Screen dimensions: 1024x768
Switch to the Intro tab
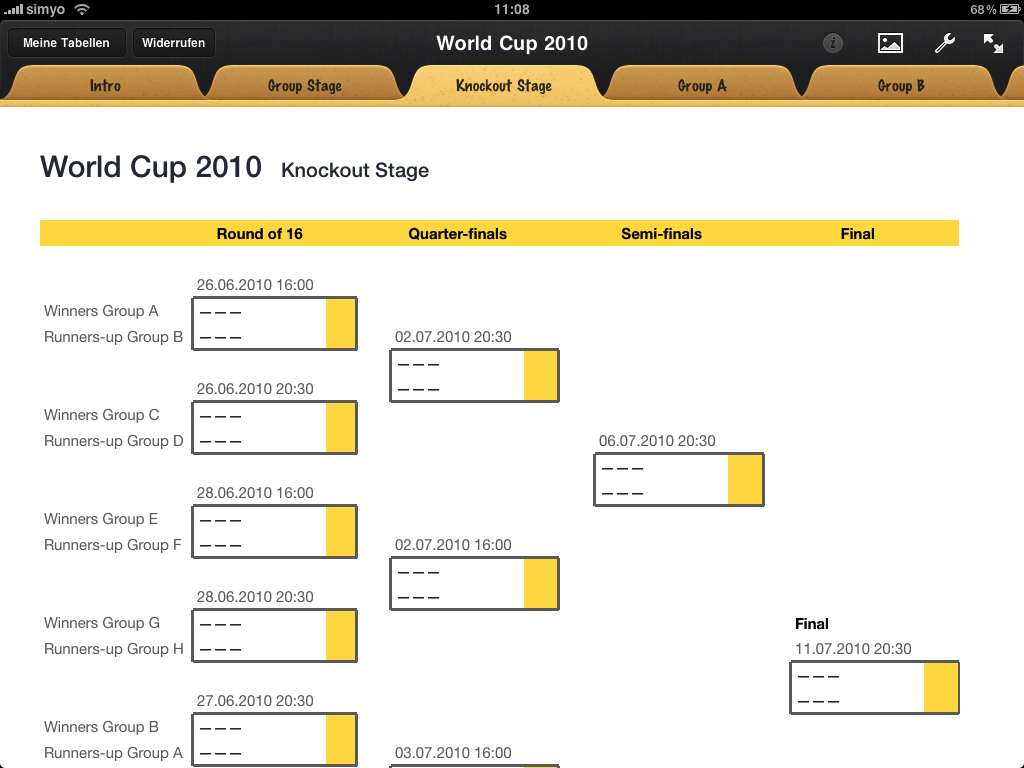(x=105, y=86)
